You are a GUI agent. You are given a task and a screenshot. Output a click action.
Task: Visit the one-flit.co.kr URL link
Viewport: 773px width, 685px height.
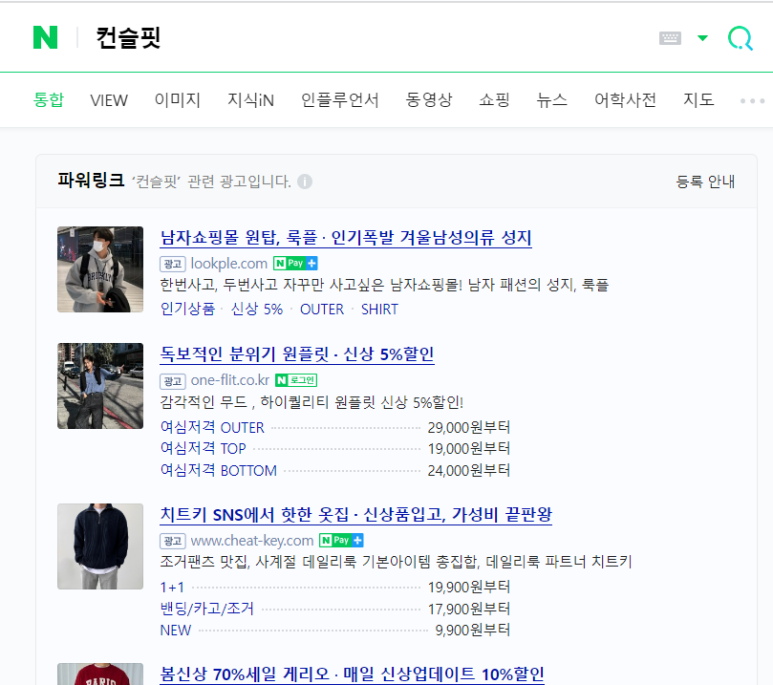(x=230, y=380)
